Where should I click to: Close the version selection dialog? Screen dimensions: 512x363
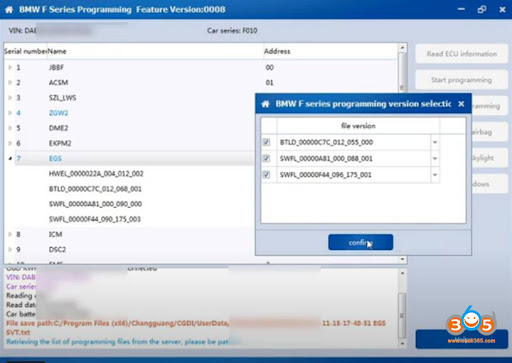(x=461, y=104)
